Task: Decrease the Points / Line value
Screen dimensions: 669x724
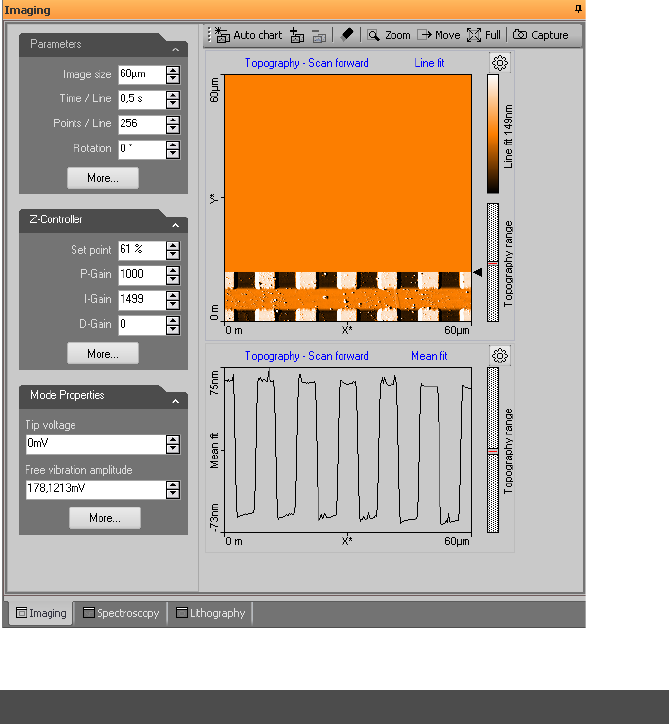Action: pyautogui.click(x=173, y=129)
